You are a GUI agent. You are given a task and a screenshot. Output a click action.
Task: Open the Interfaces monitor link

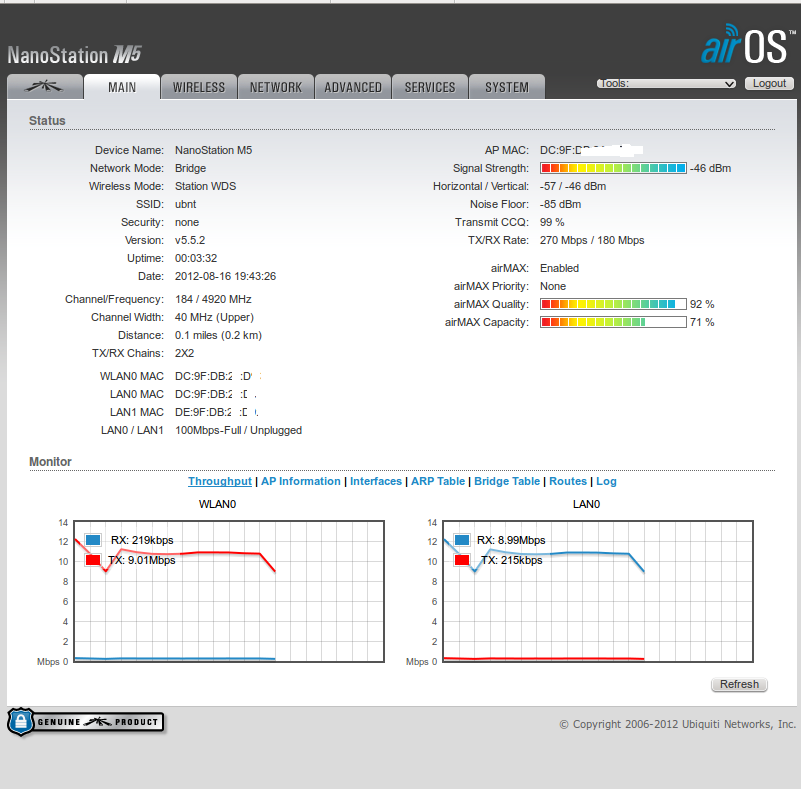coord(375,481)
